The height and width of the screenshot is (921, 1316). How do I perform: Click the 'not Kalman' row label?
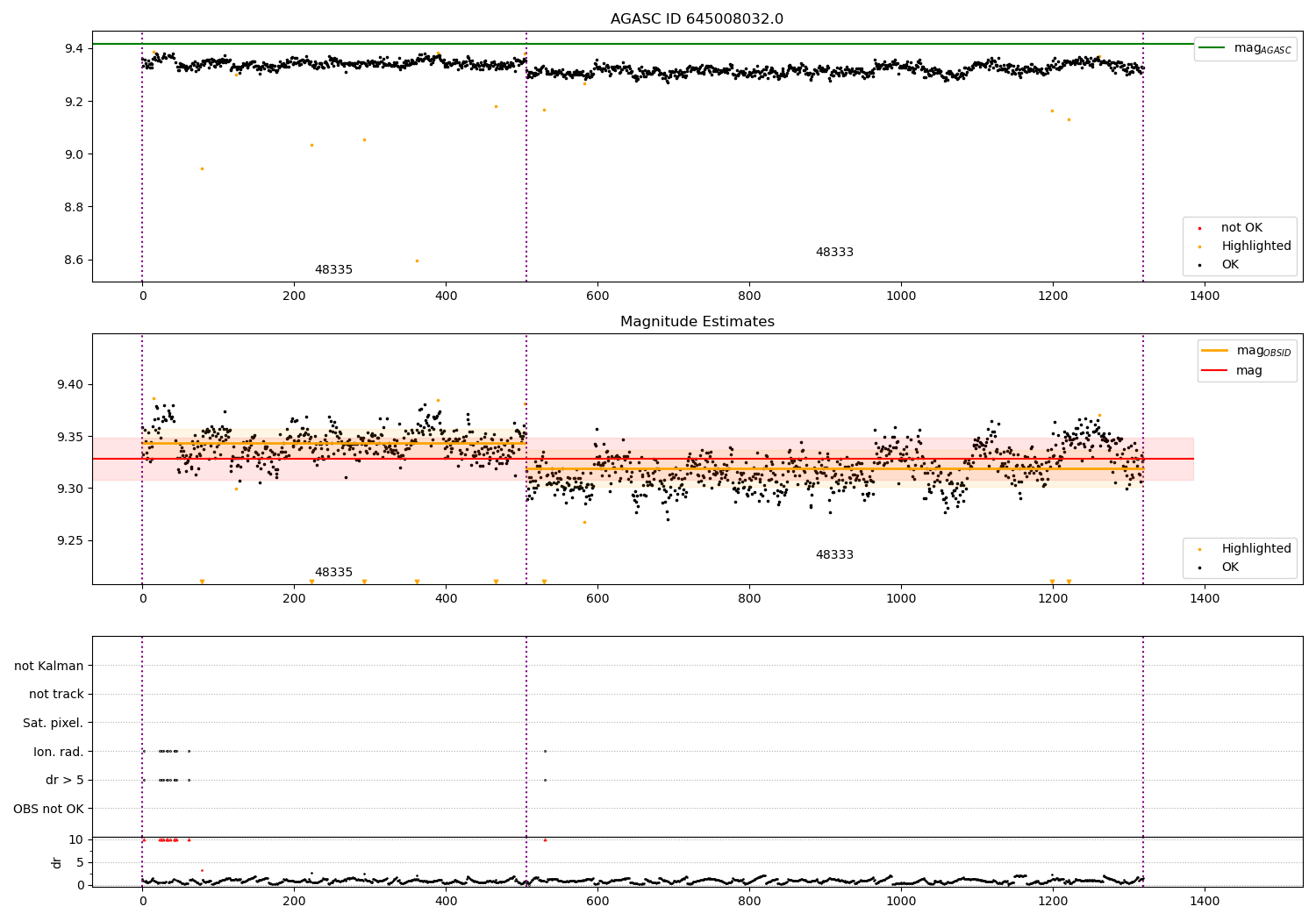pos(49,667)
